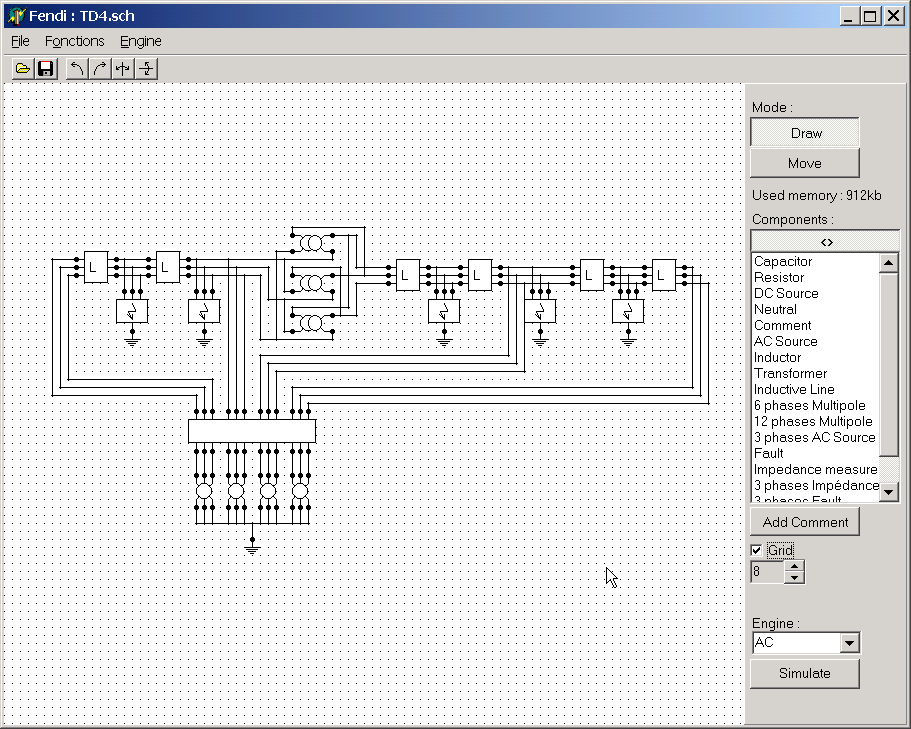
Task: Switch to Move mode
Action: tap(805, 163)
